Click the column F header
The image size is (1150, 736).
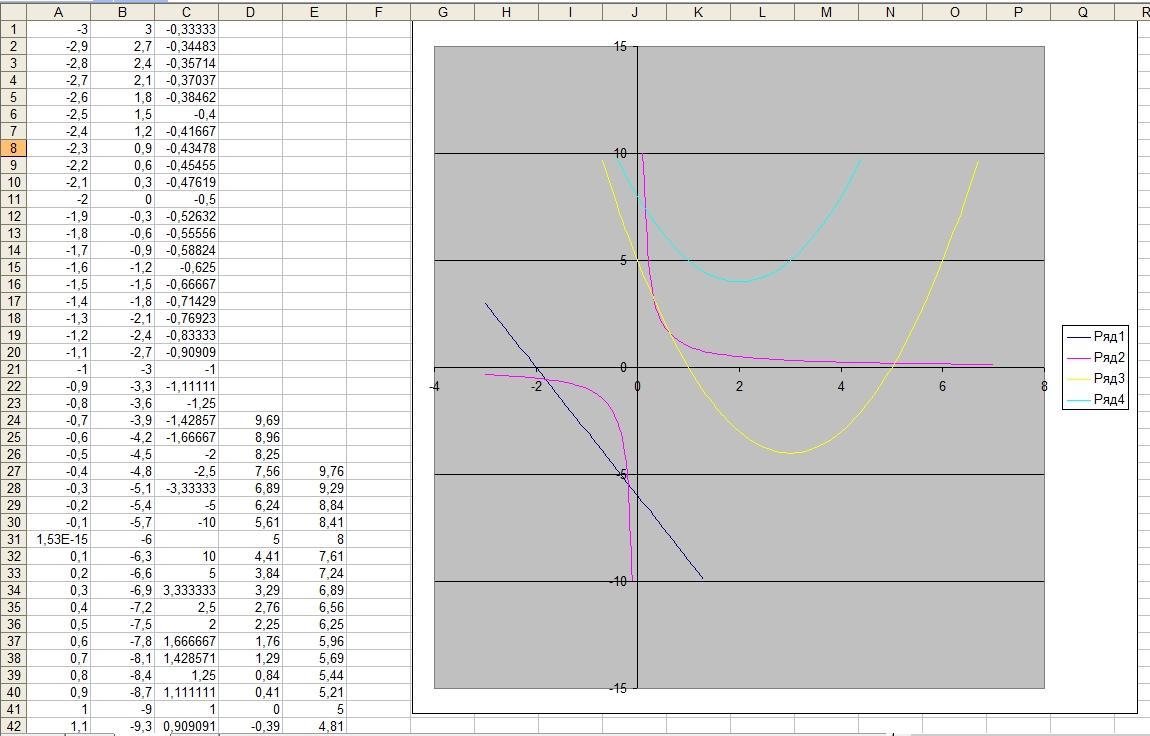pyautogui.click(x=378, y=11)
